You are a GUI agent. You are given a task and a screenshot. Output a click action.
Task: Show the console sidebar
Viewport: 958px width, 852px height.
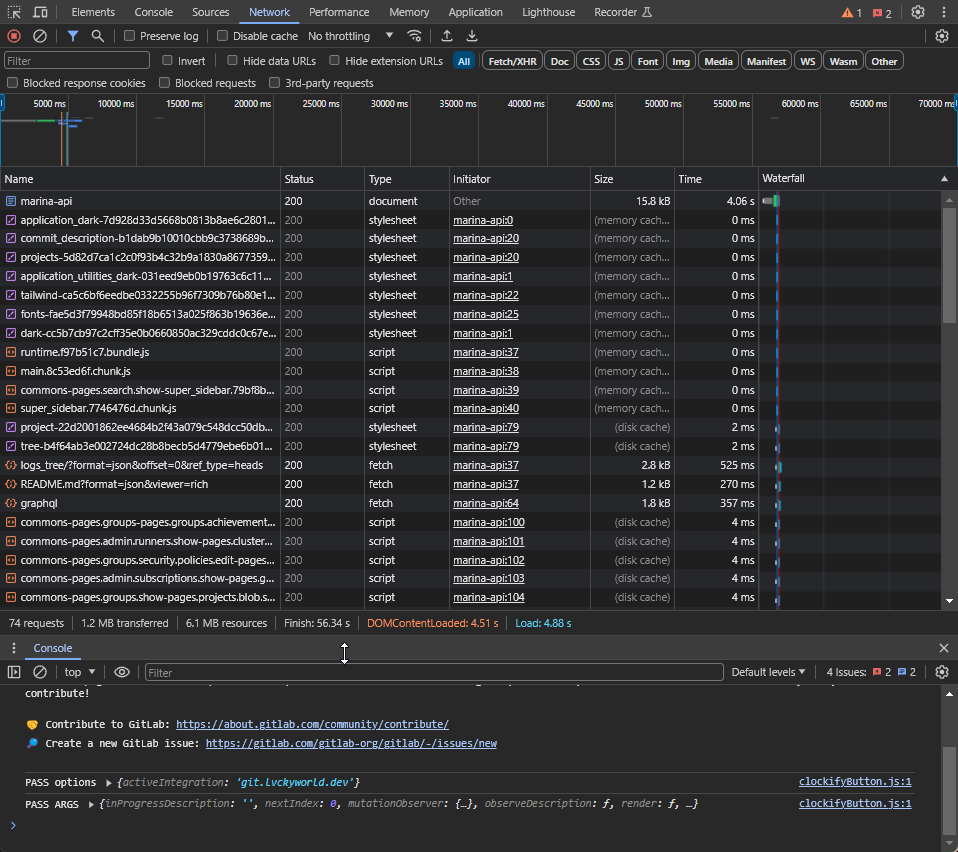click(x=14, y=672)
